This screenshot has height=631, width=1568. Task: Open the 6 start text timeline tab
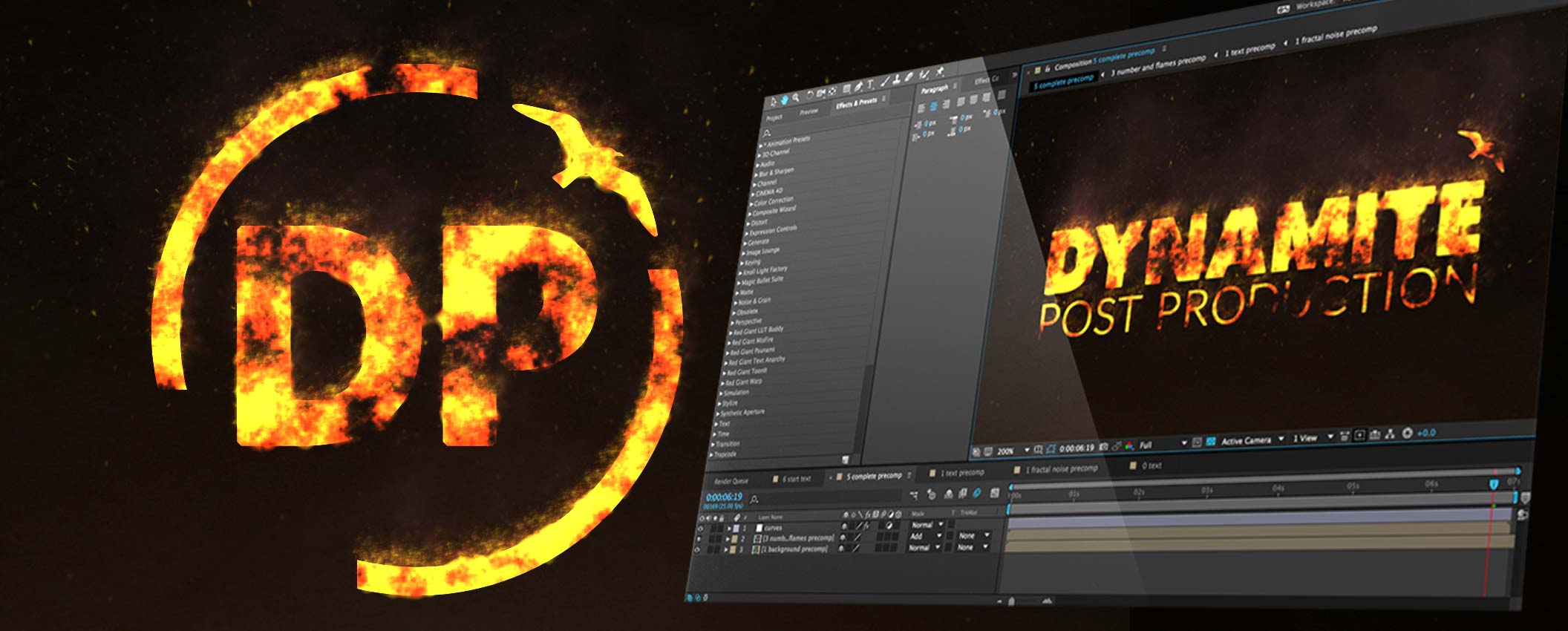point(797,479)
